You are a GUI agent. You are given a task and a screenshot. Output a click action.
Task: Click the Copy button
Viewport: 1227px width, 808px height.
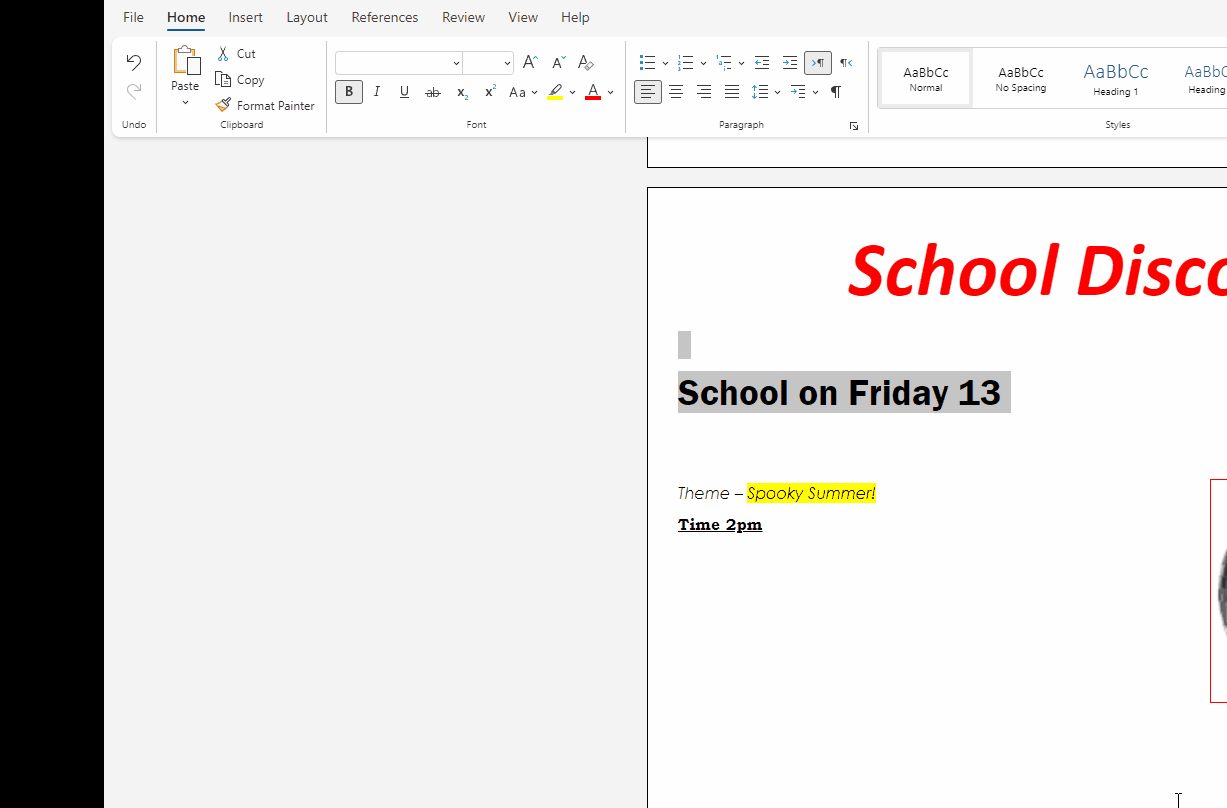click(240, 80)
